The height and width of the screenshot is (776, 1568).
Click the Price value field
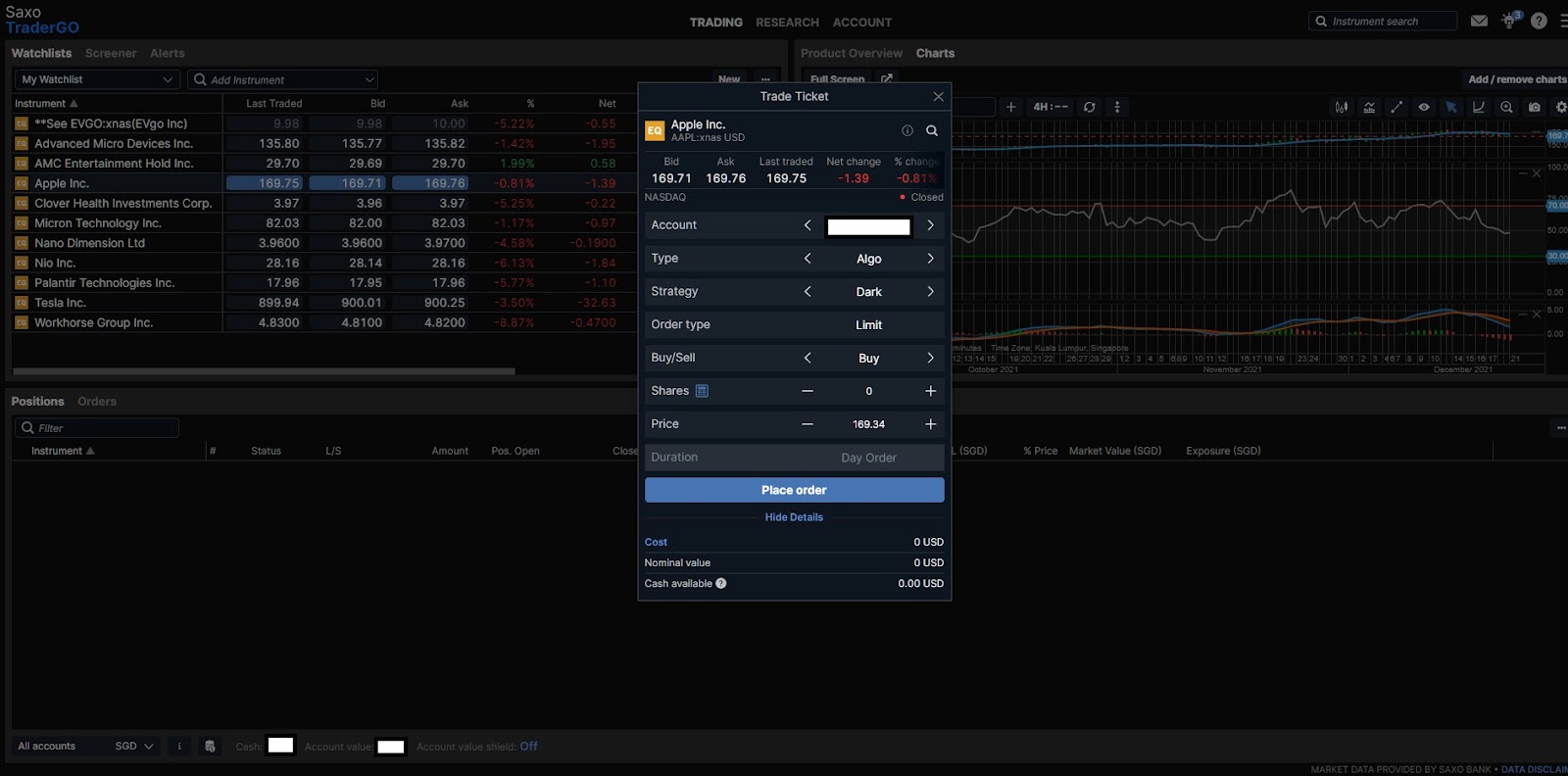869,424
